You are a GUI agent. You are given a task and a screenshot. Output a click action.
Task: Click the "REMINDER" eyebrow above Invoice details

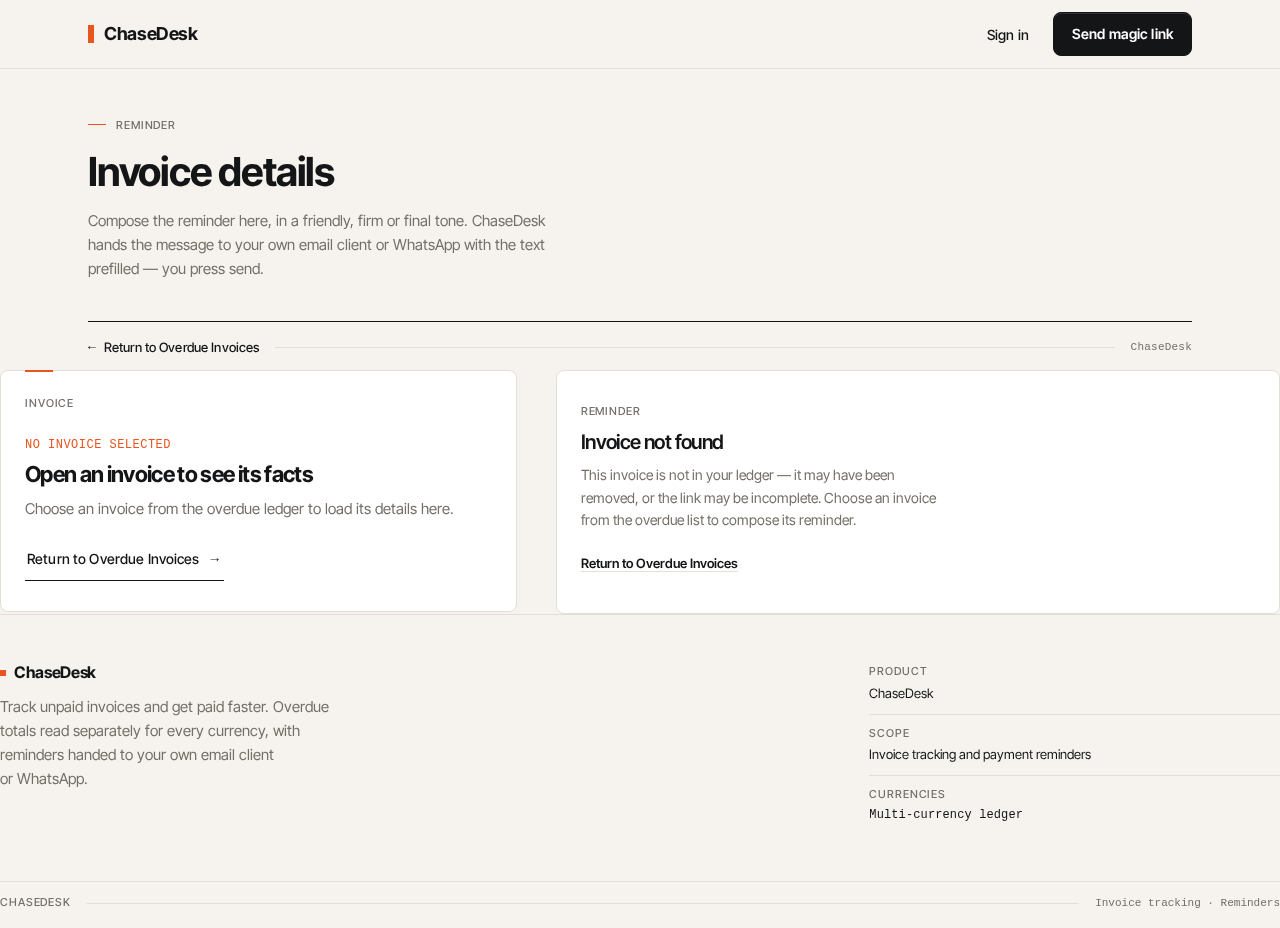[145, 125]
